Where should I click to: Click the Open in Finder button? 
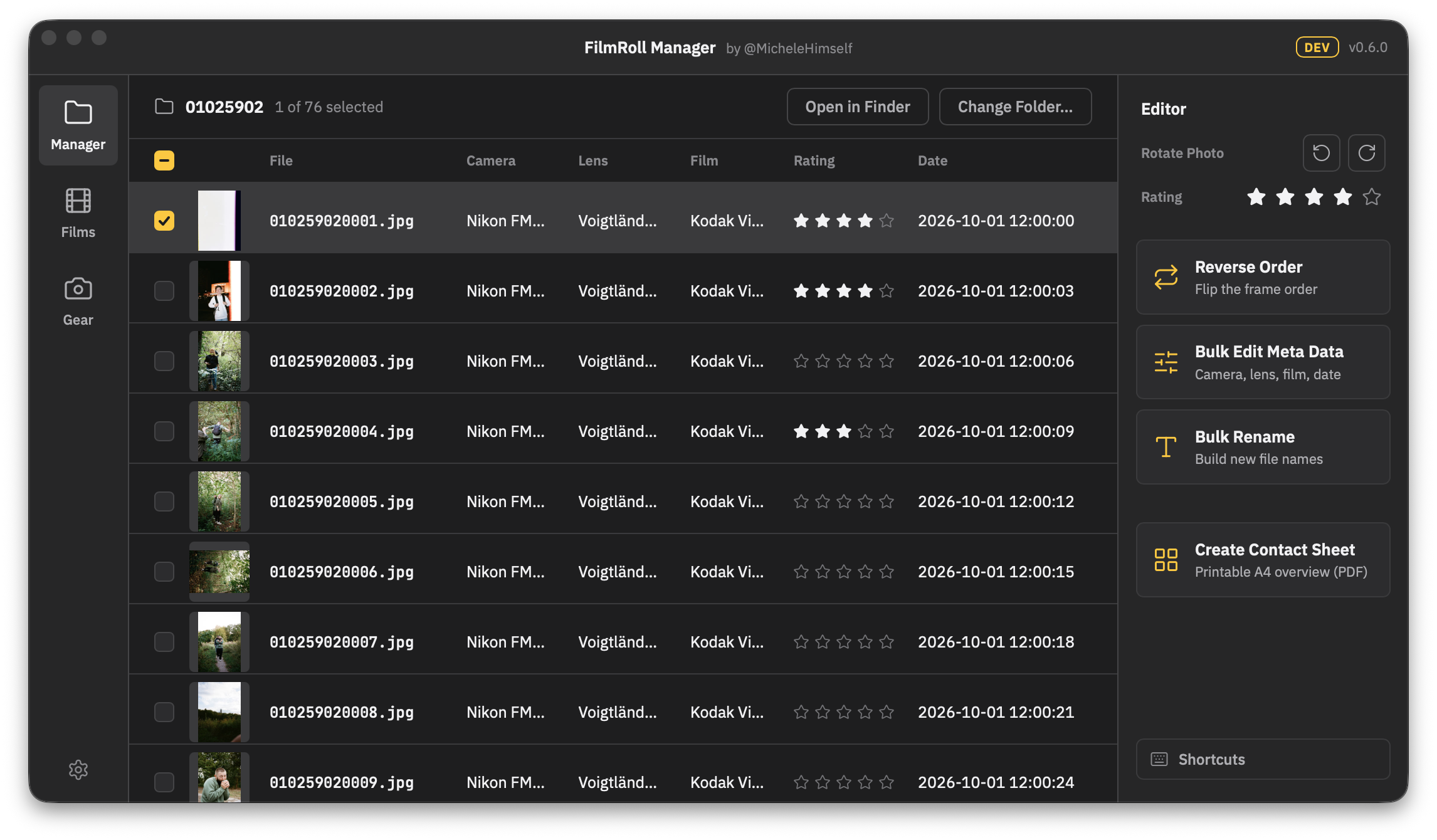pyautogui.click(x=858, y=107)
